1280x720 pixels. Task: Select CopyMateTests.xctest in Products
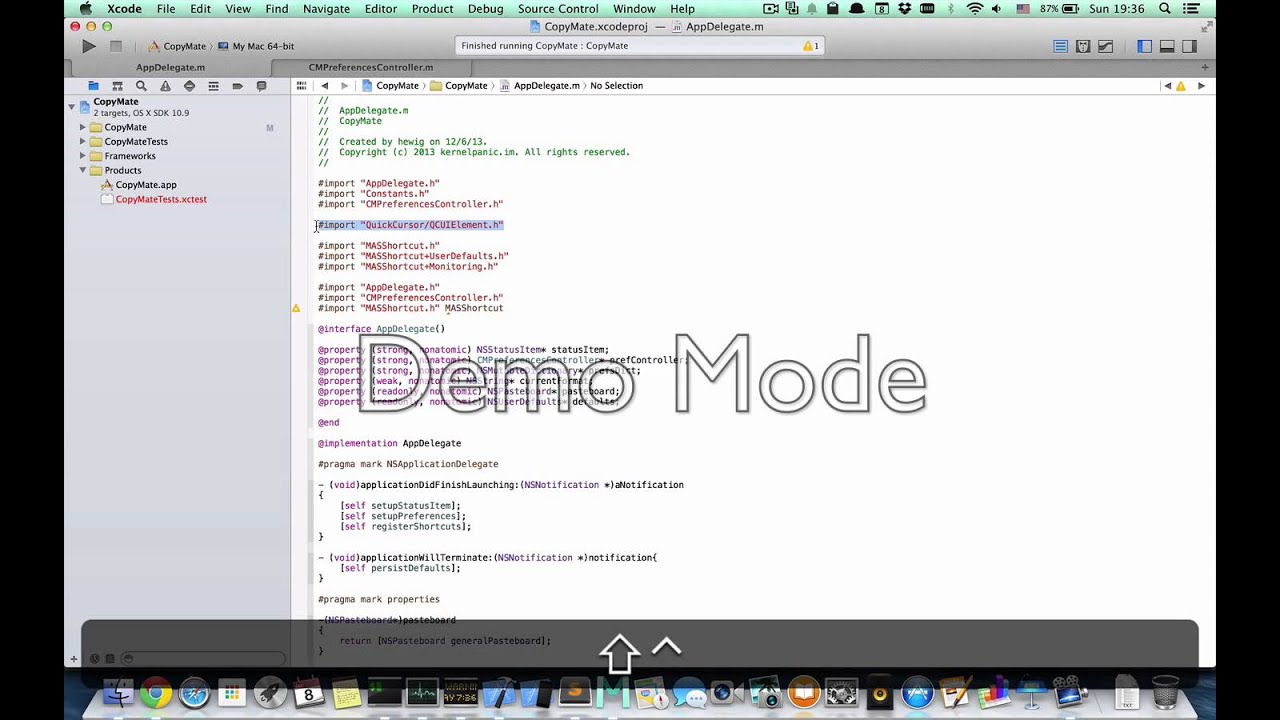tap(160, 199)
